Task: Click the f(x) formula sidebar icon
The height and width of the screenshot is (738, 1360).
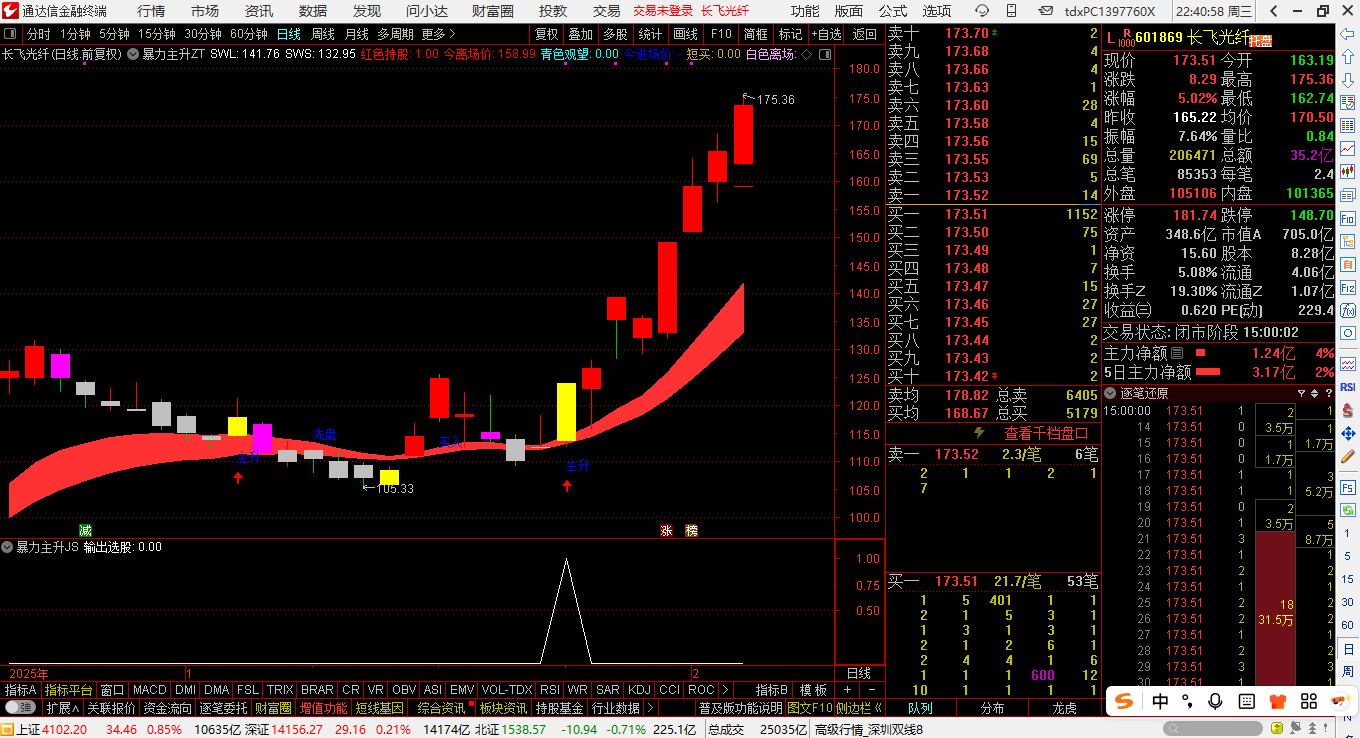Action: click(1348, 311)
